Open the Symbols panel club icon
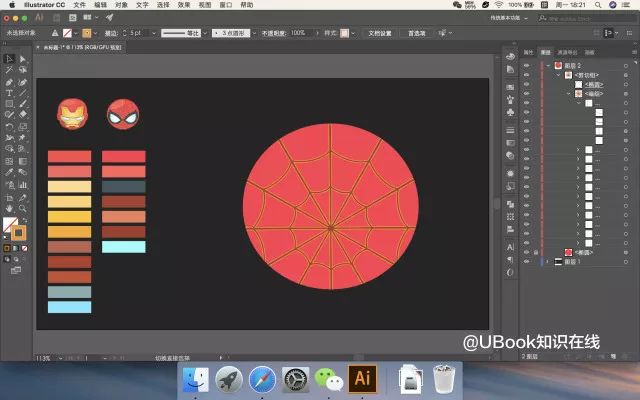This screenshot has height=400, width=640. [510, 112]
